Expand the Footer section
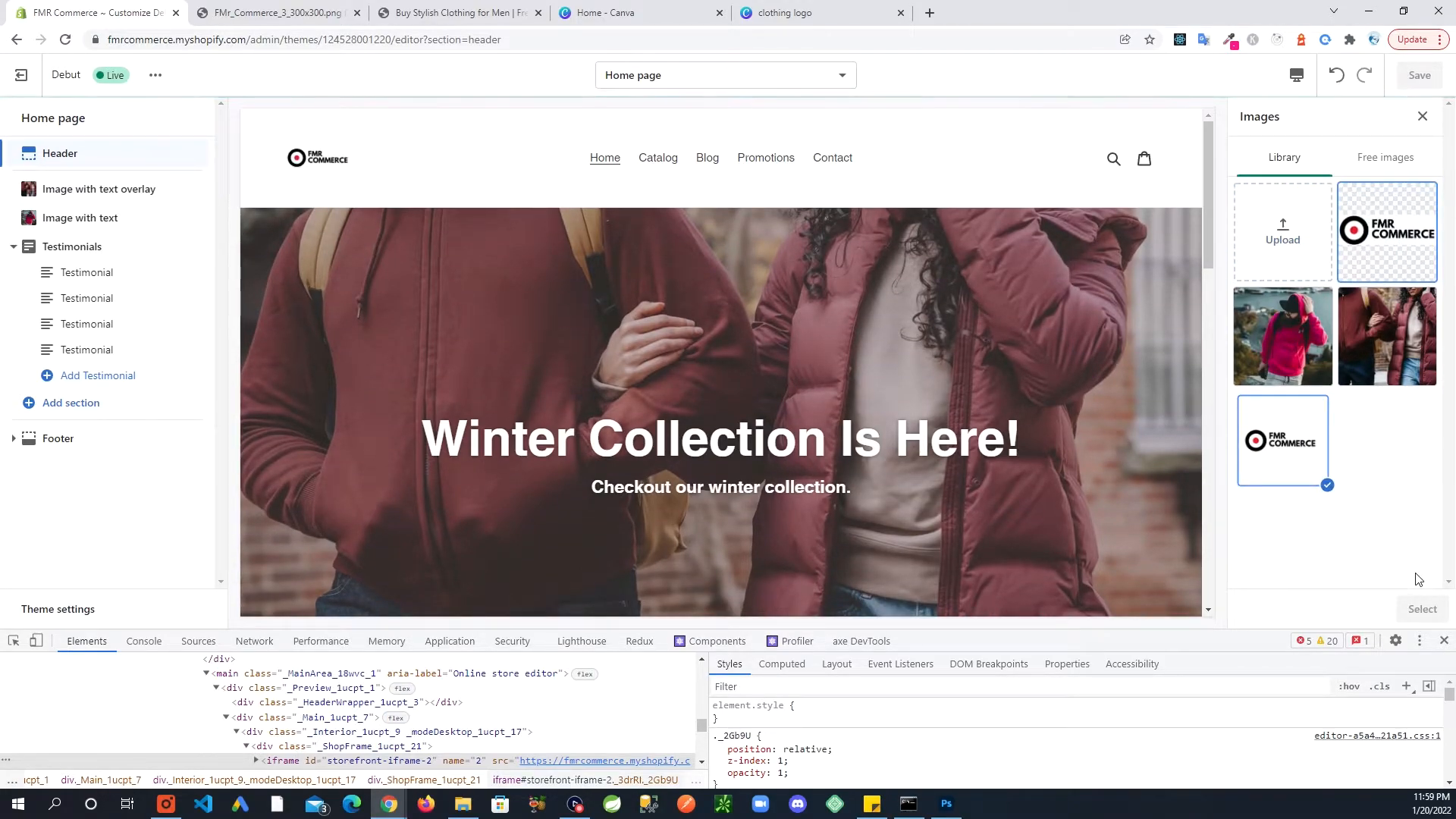The width and height of the screenshot is (1456, 819). point(14,438)
